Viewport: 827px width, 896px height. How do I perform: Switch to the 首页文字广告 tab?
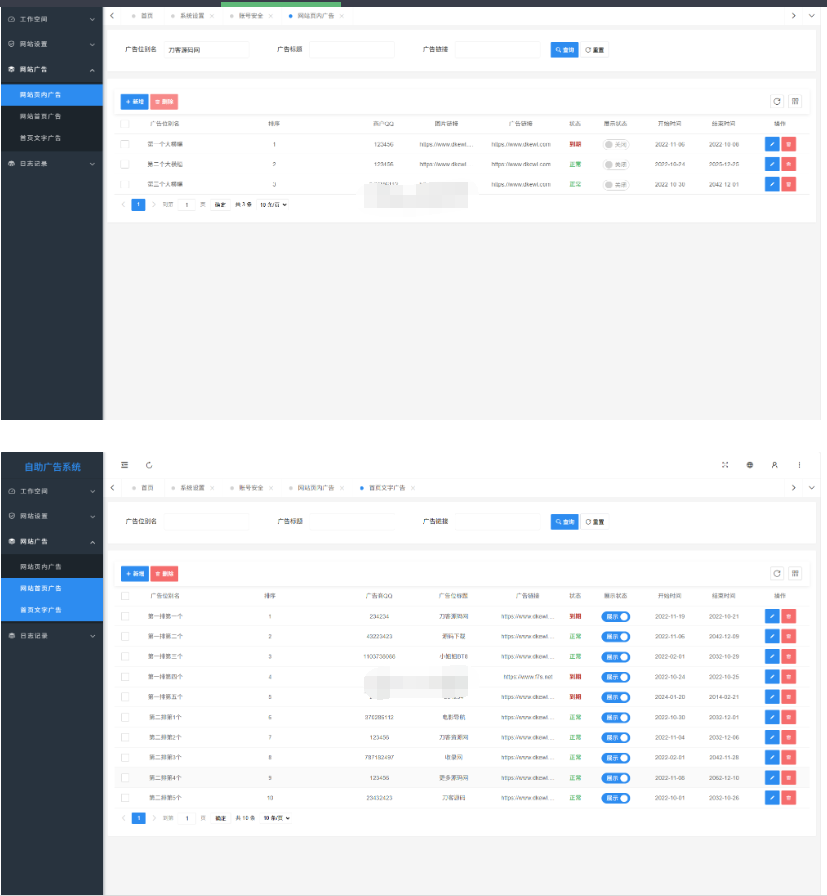[x=386, y=488]
